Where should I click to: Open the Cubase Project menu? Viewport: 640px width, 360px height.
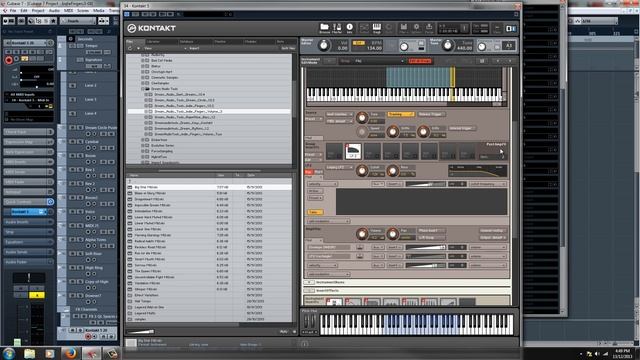[x=38, y=11]
